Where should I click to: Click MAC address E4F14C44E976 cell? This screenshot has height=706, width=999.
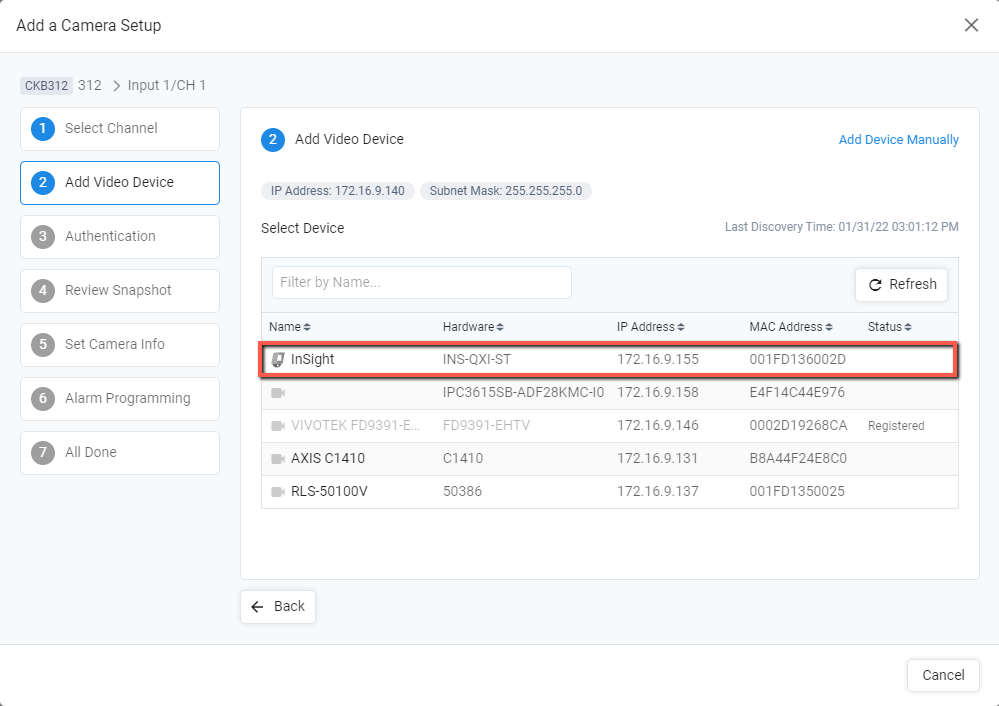797,393
